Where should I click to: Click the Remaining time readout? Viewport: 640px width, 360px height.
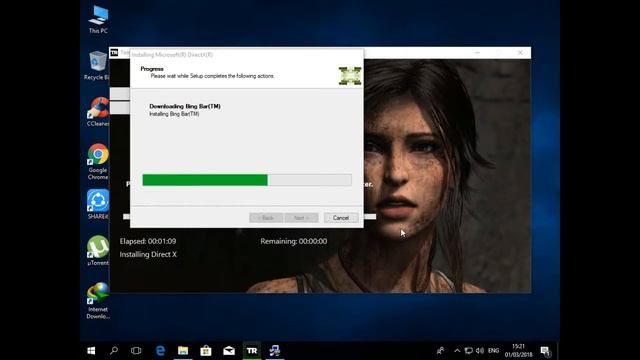293,241
